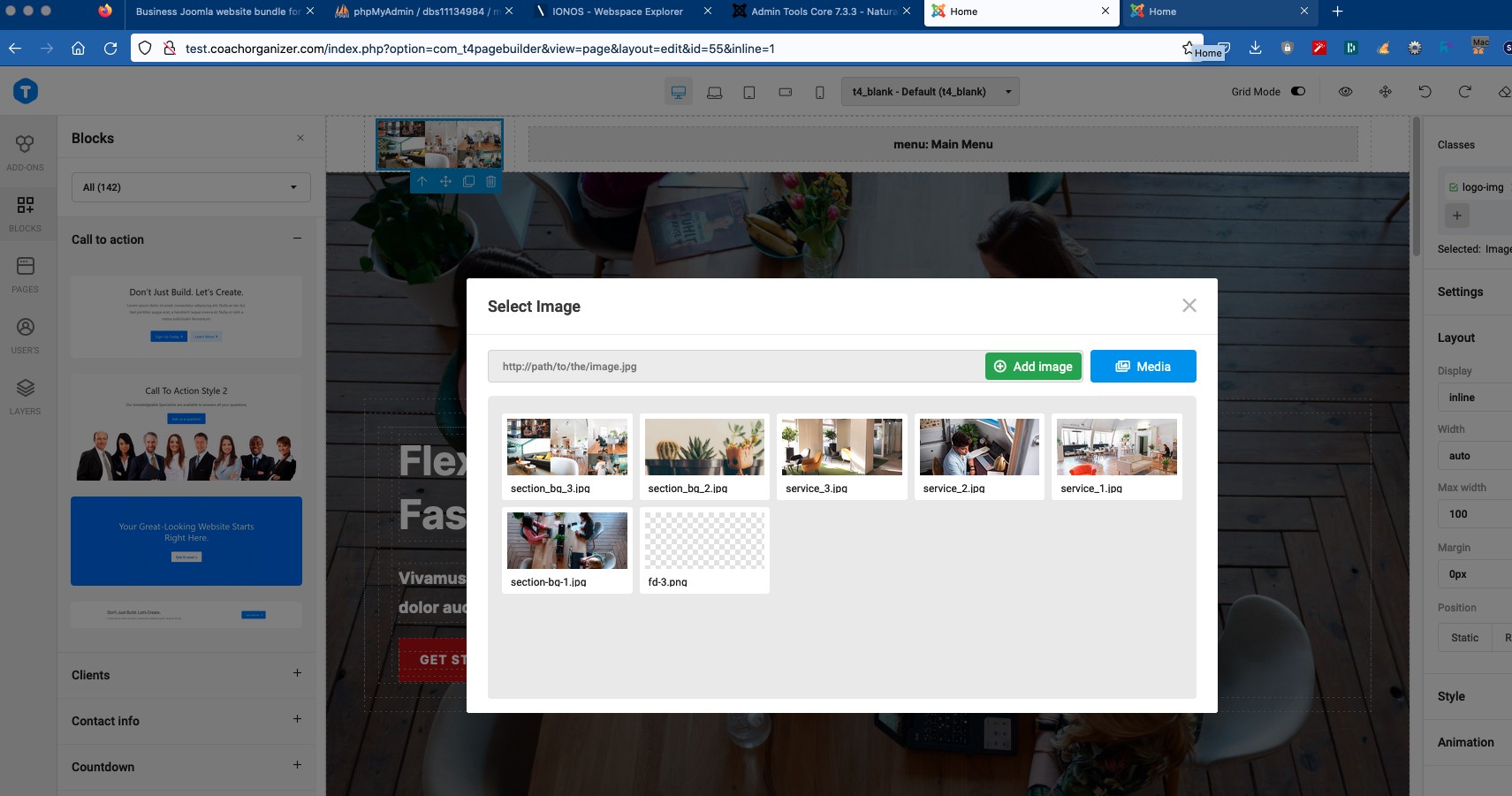Open the Layers sidebar panel
This screenshot has width=1512, height=796.
click(25, 396)
